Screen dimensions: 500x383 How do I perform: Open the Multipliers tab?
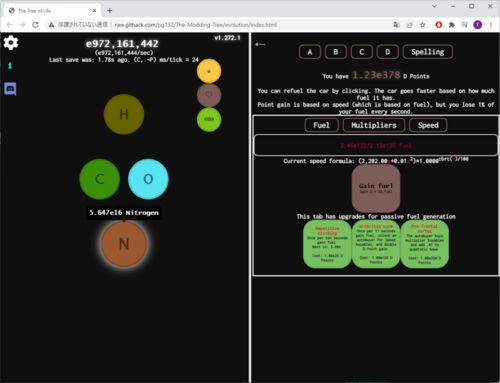pyautogui.click(x=374, y=125)
